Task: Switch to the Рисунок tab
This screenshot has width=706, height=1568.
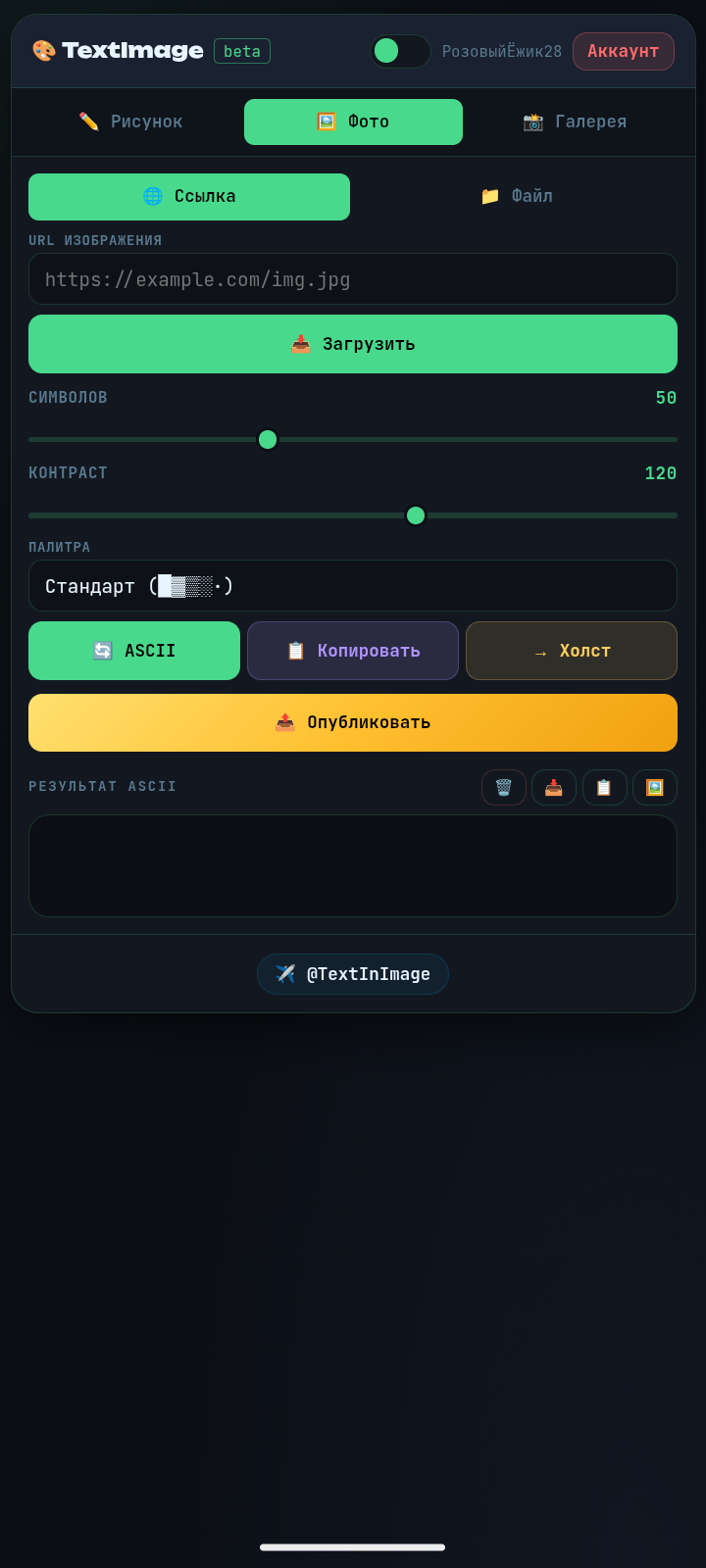Action: (131, 122)
